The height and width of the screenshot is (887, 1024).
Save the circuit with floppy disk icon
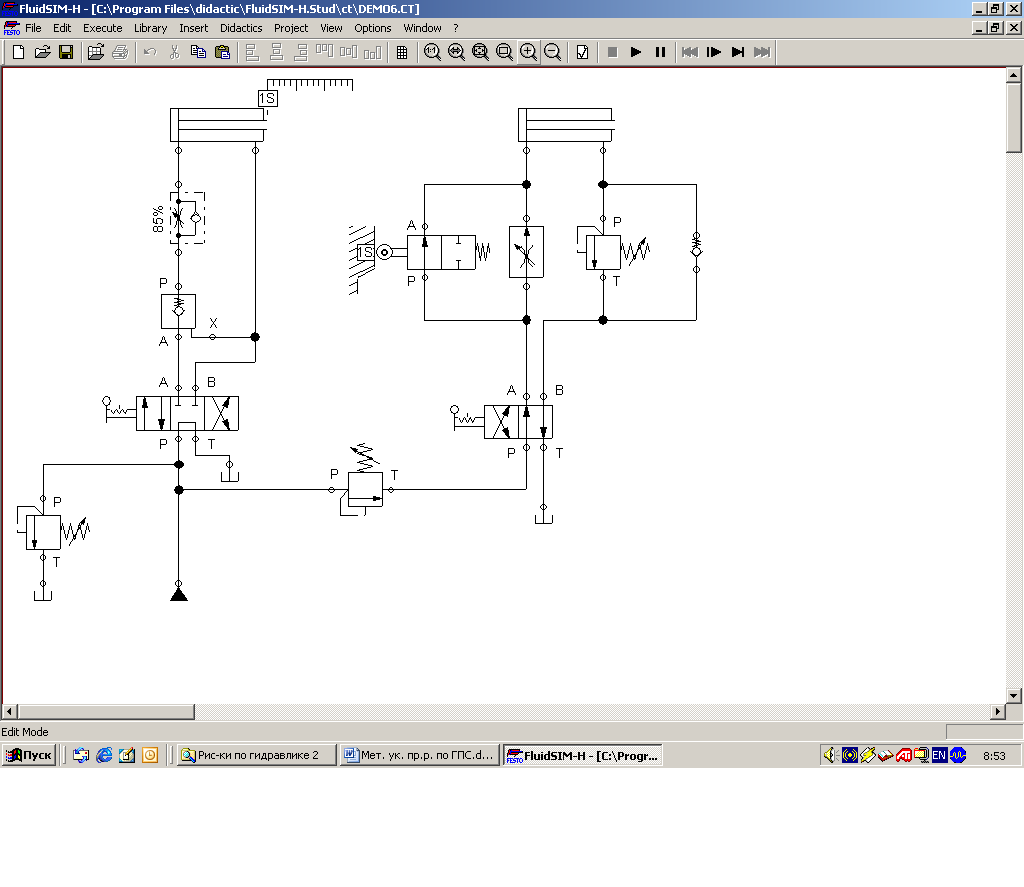click(66, 52)
